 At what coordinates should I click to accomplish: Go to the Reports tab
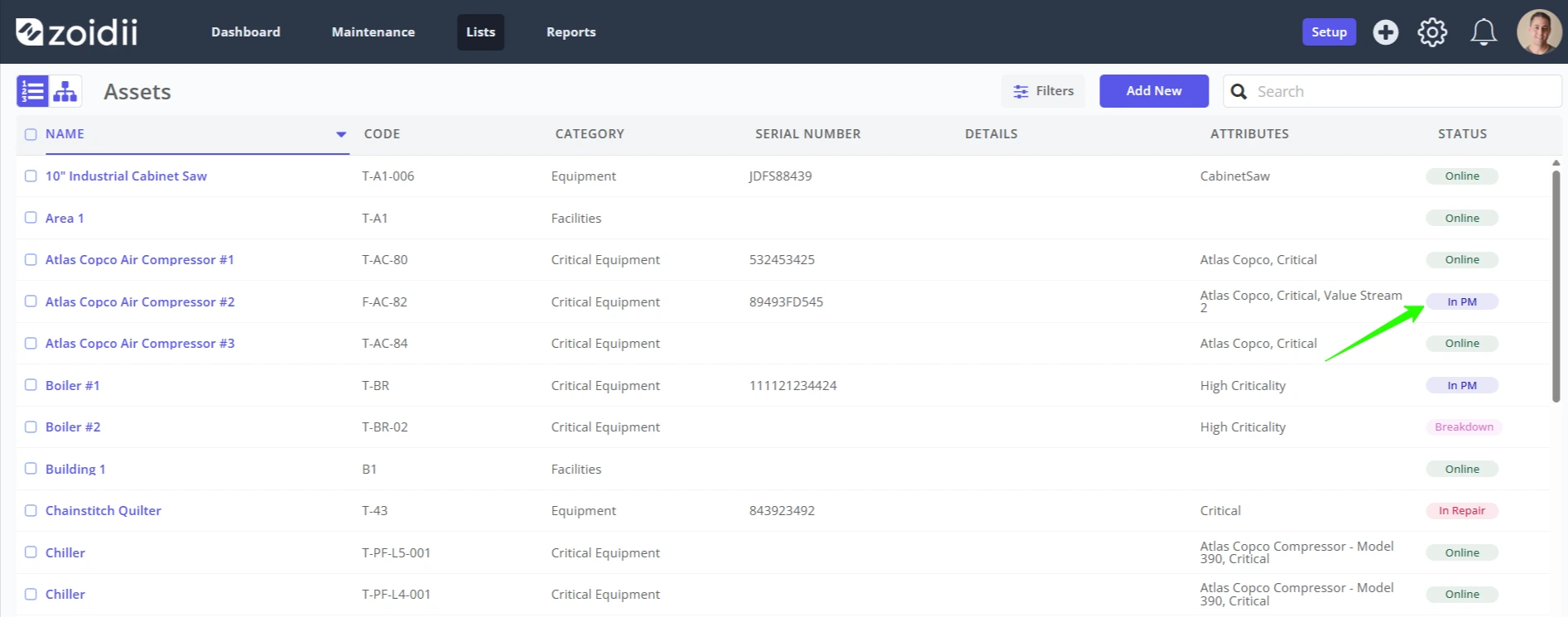[x=571, y=32]
